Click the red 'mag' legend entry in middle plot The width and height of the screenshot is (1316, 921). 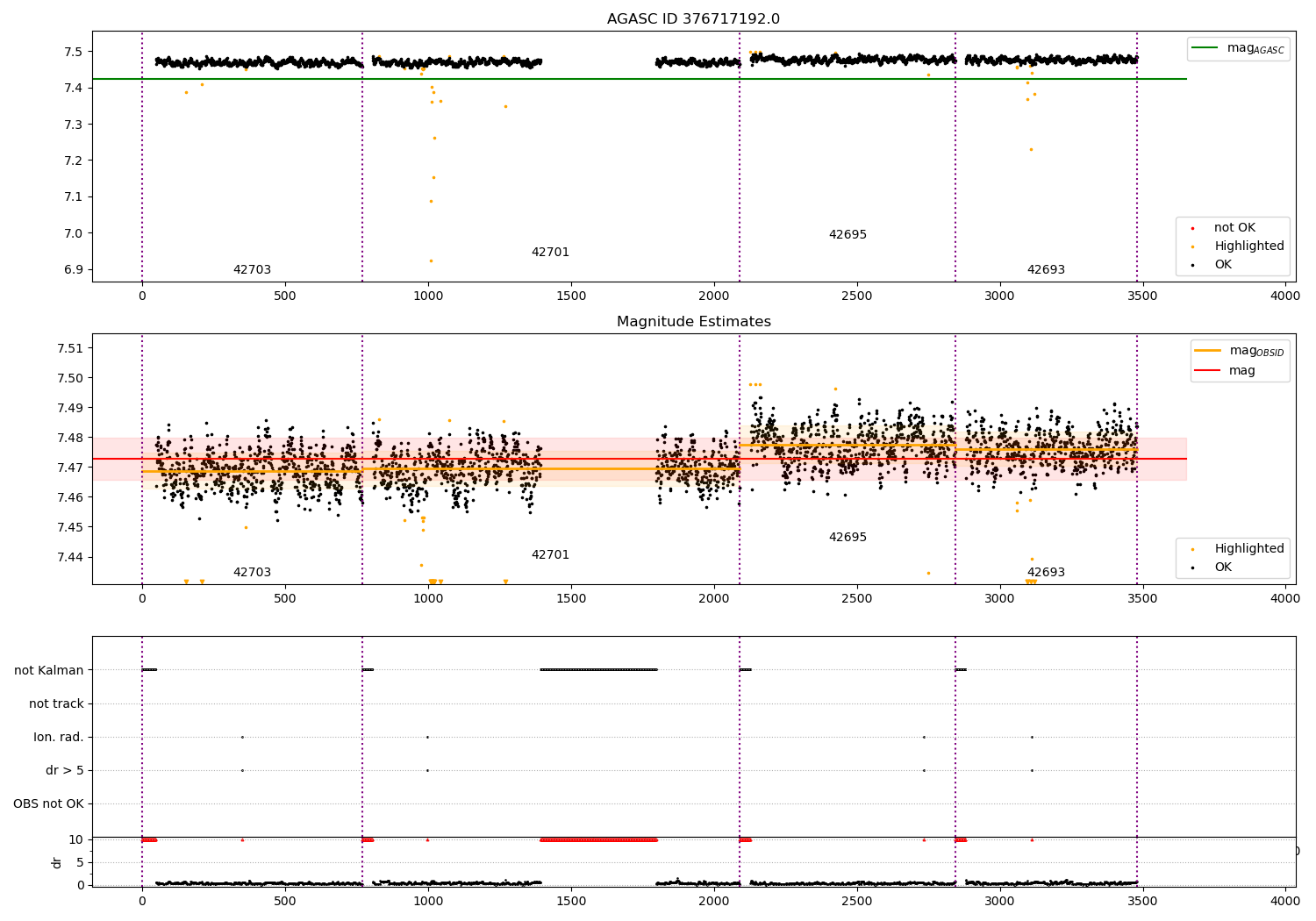1225,371
